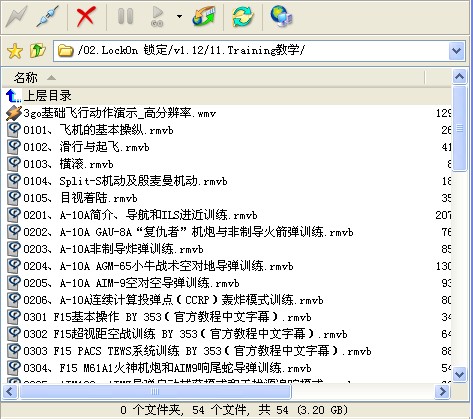Click the icon of 0105、目视着陆.rmvb

[x=14, y=198]
